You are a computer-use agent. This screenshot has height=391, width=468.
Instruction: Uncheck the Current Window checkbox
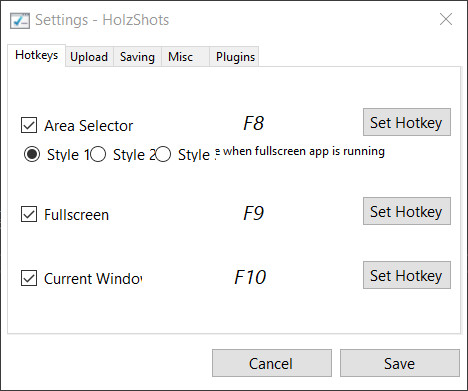click(29, 278)
